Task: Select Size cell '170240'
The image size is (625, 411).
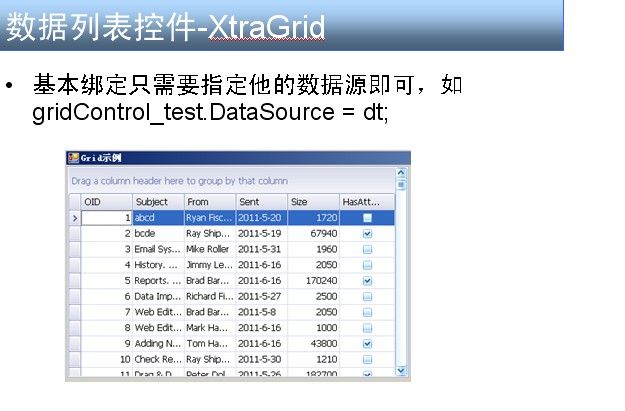Action: [x=313, y=281]
